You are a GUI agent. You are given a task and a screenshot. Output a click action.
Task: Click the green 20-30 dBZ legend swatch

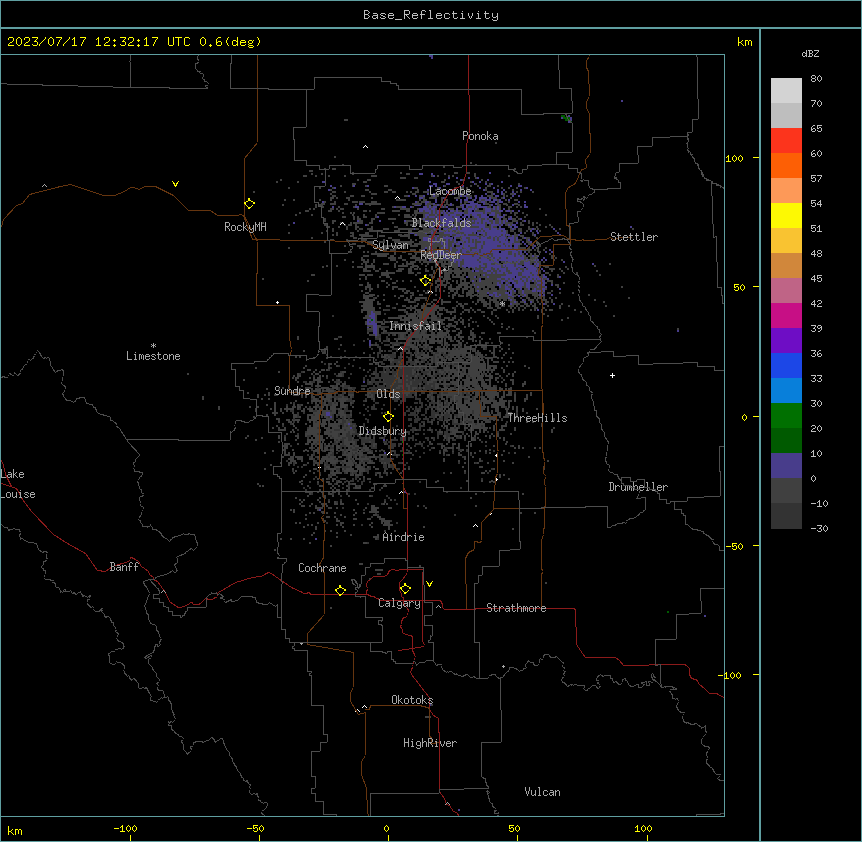click(x=786, y=416)
